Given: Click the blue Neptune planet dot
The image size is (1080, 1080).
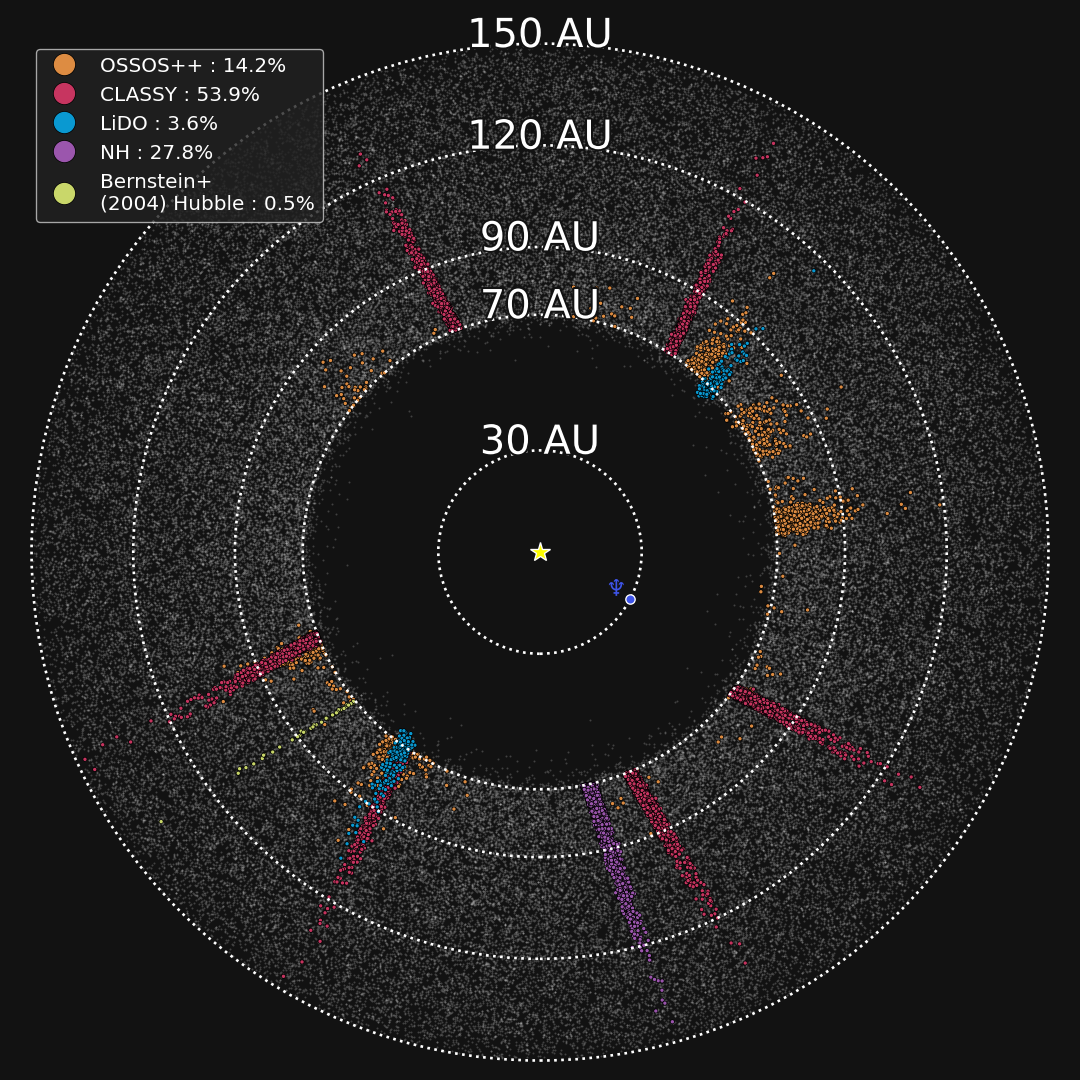Looking at the screenshot, I should pyautogui.click(x=630, y=599).
